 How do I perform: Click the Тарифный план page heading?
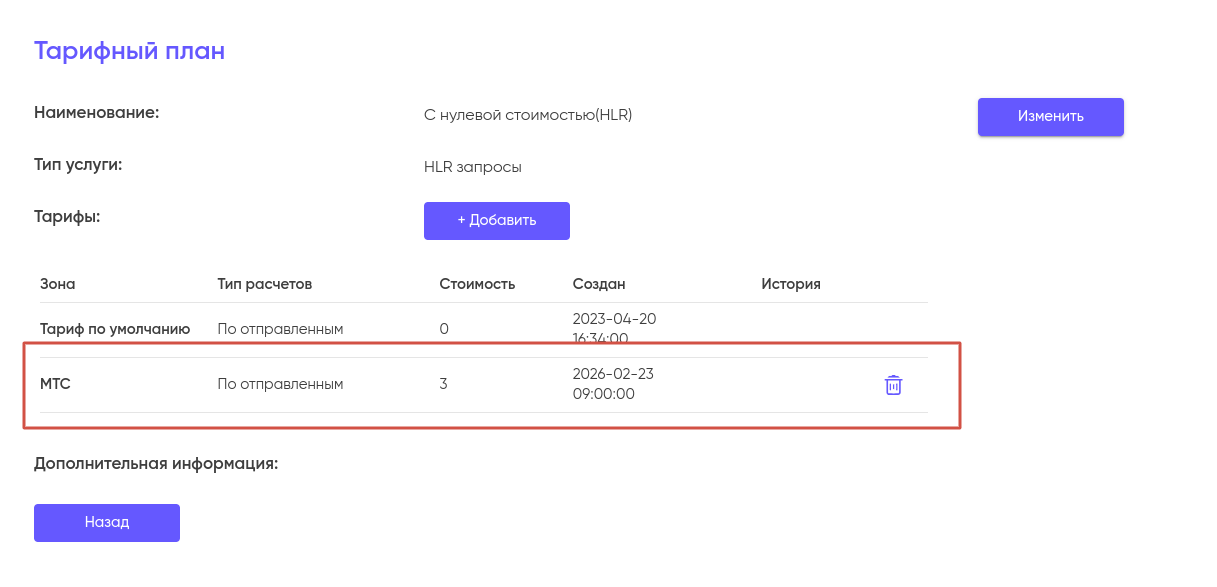(130, 51)
